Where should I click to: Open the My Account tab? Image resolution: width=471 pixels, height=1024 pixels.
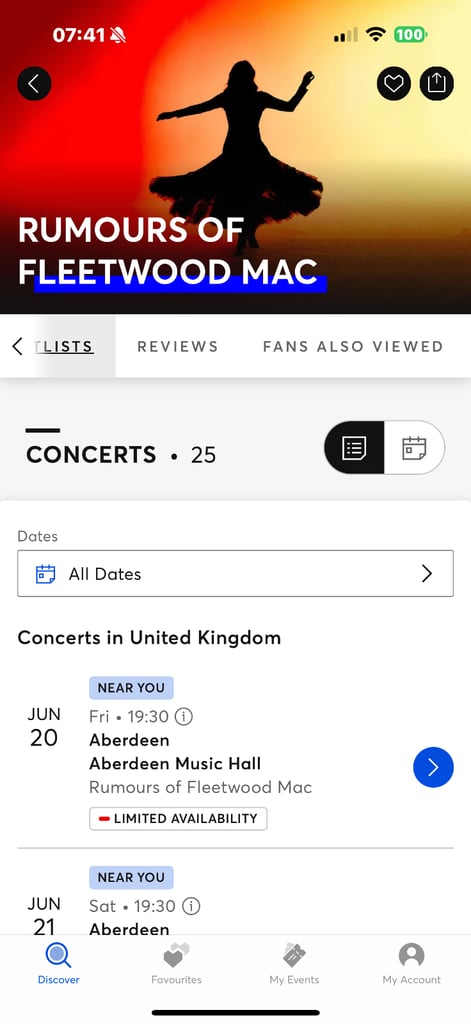[x=412, y=964]
